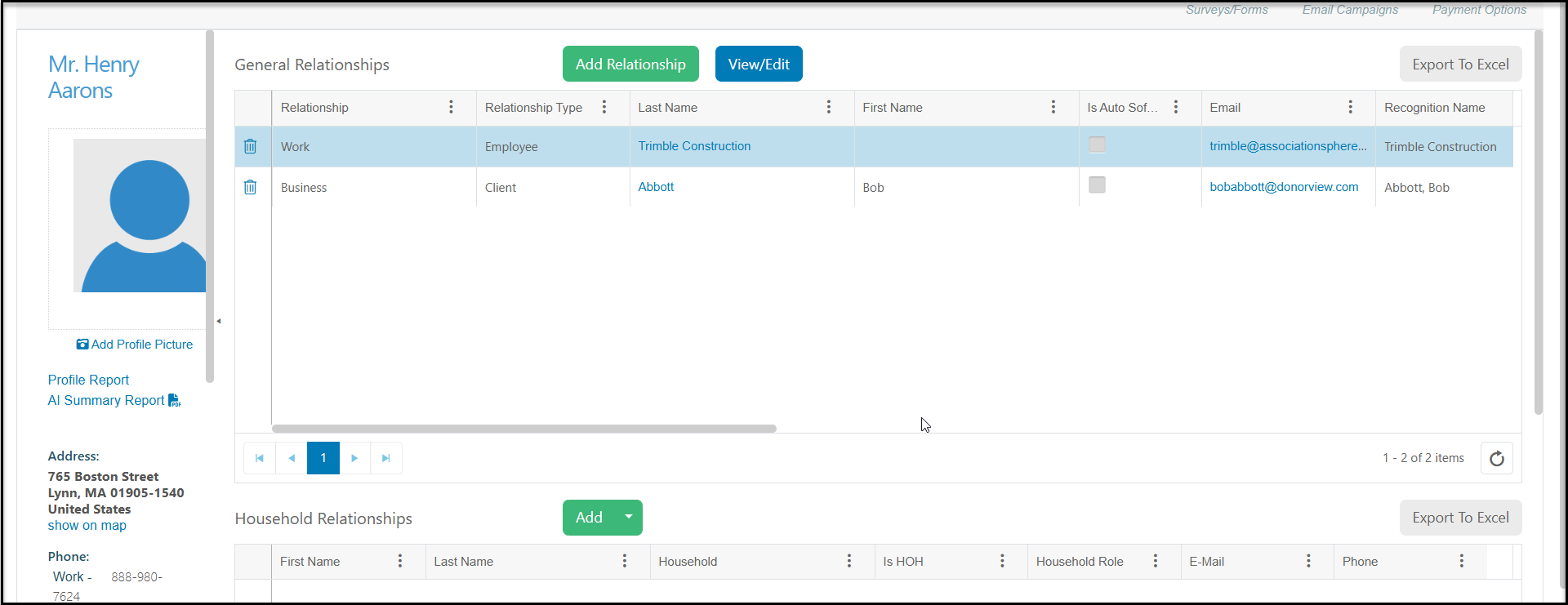Open Is HOH column options menu
The image size is (1568, 605).
coord(1003,561)
